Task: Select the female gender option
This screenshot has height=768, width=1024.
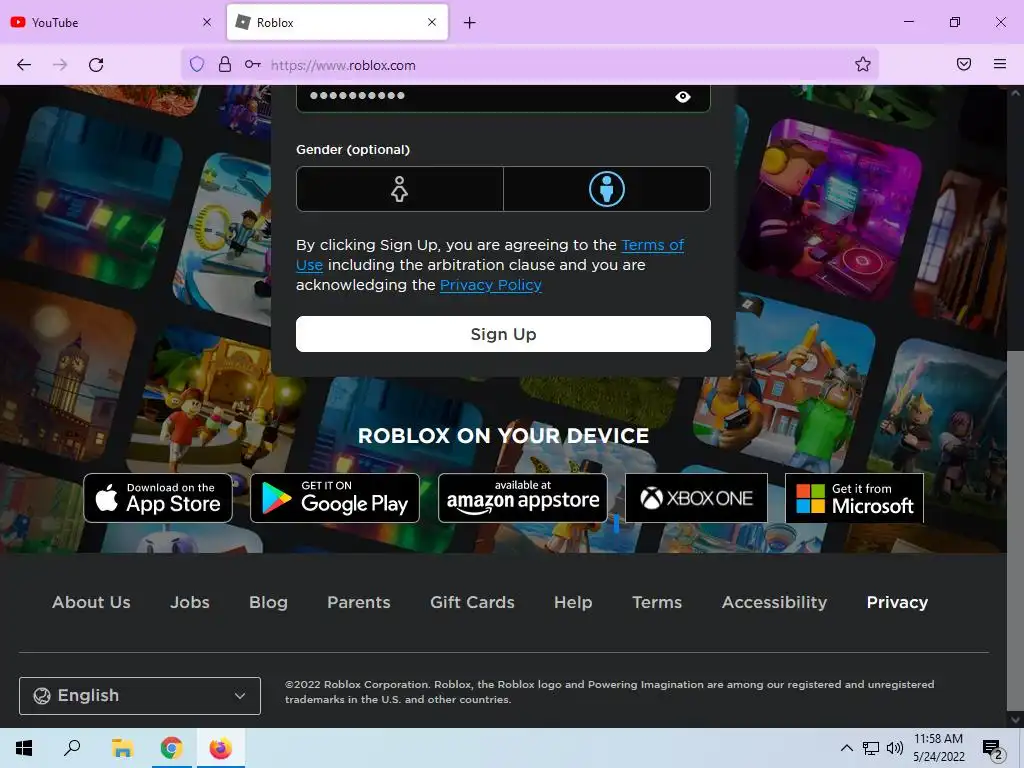Action: [x=400, y=189]
